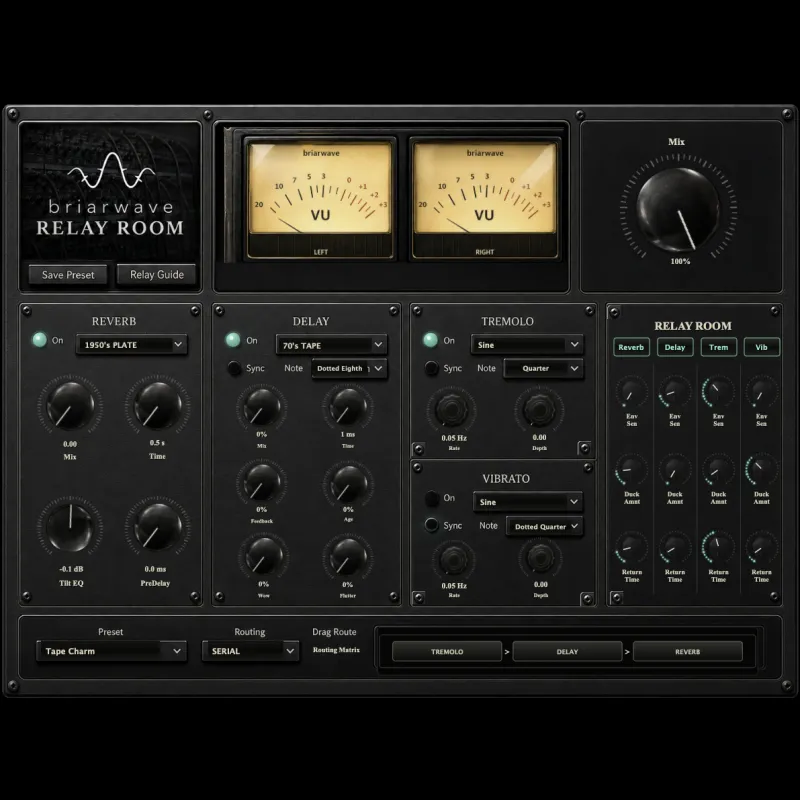Click the Reverb Tilt EQ knob

click(x=70, y=527)
